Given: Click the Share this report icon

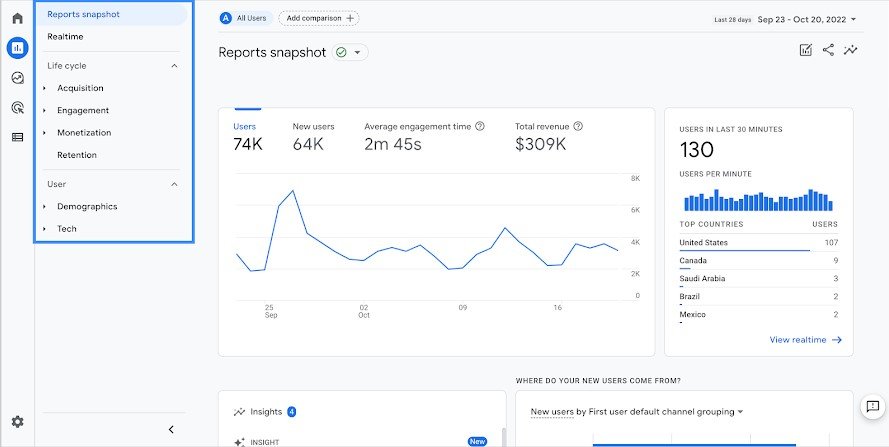Looking at the screenshot, I should (828, 50).
